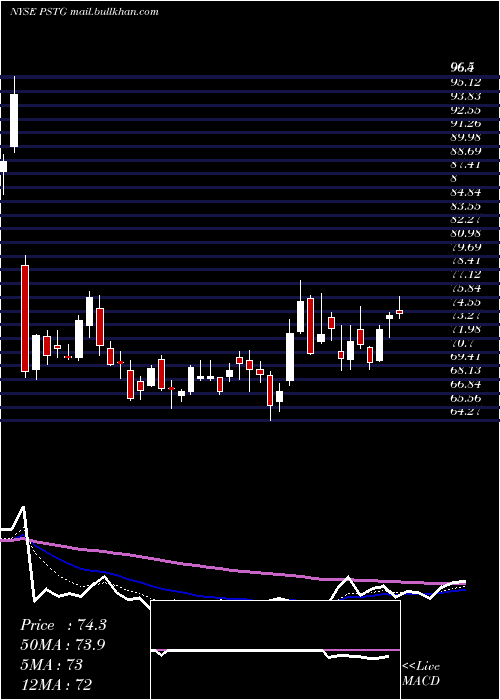The width and height of the screenshot is (500, 700).
Task: Click the 70.7 axis value
Action: 462,343
